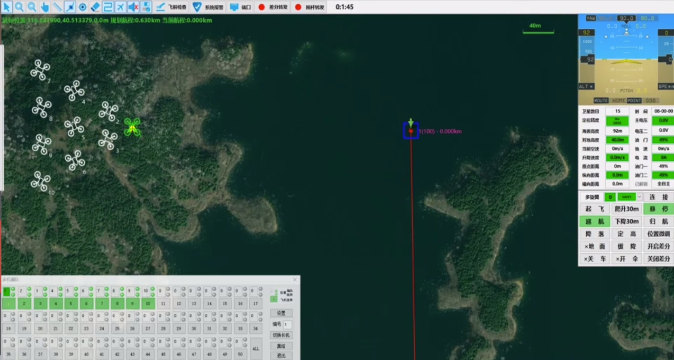674x360 pixels.
Task: Select the arrow pointer tool
Action: (x=6, y=7)
